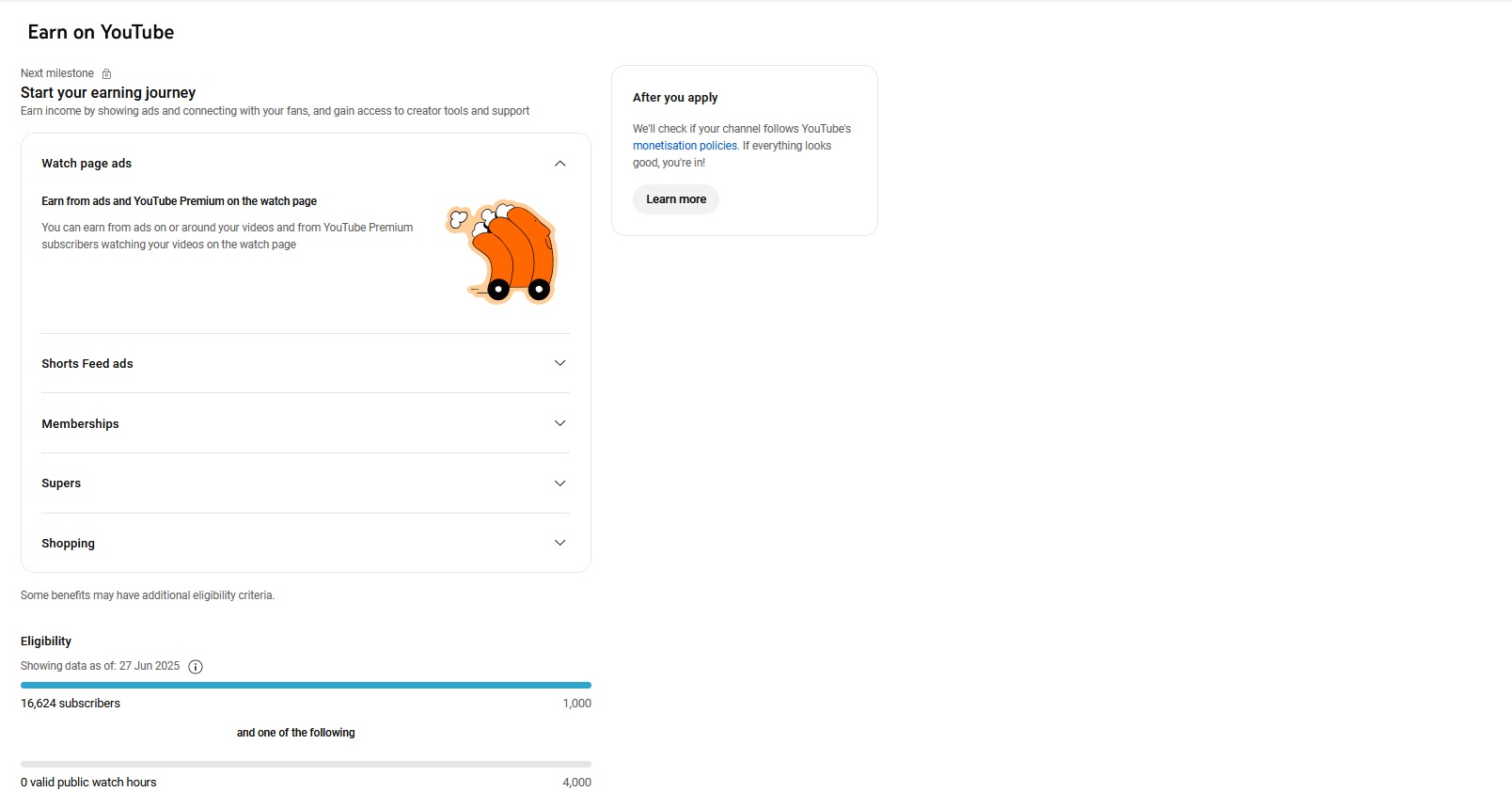1512x792 pixels.
Task: Click the Earn from ads and YouTube Premium subtitle
Action: (x=179, y=201)
